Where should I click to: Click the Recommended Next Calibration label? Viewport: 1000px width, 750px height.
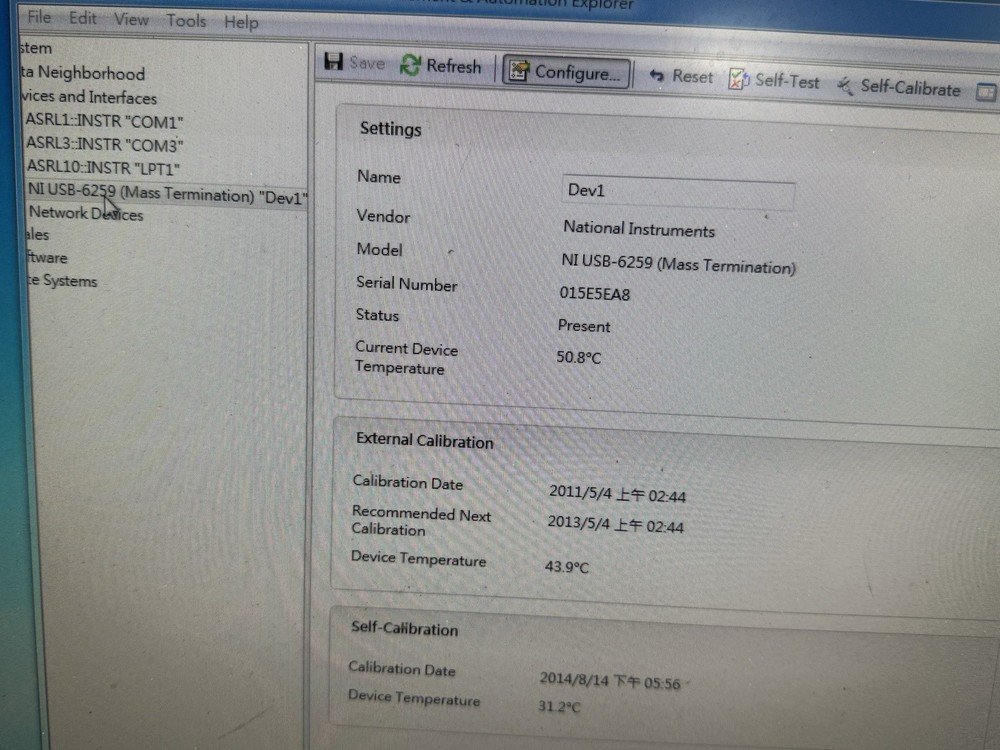pos(421,521)
